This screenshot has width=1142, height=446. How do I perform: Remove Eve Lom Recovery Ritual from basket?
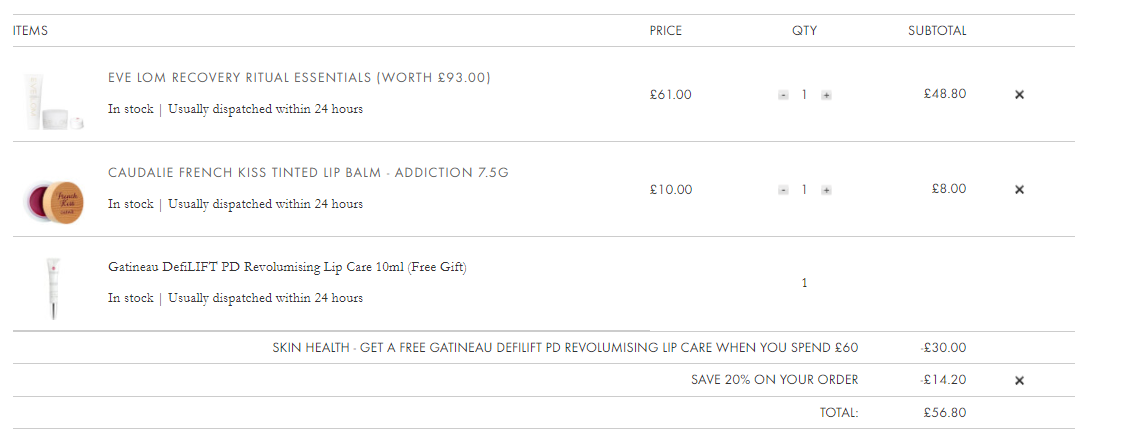1019,95
